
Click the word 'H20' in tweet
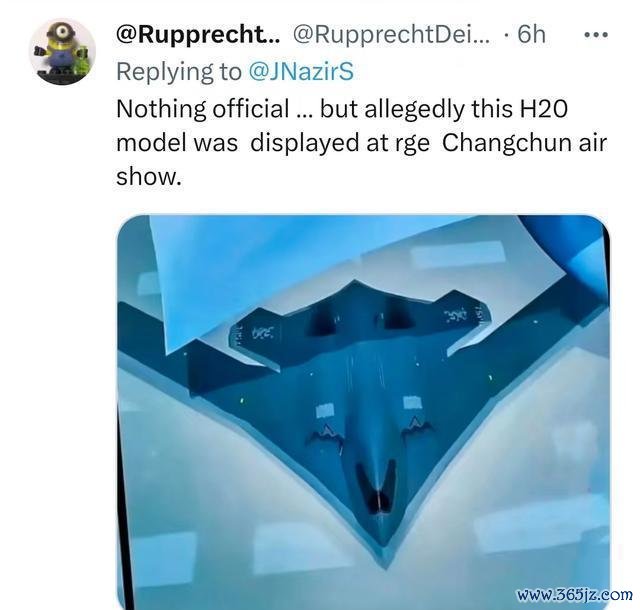point(543,109)
